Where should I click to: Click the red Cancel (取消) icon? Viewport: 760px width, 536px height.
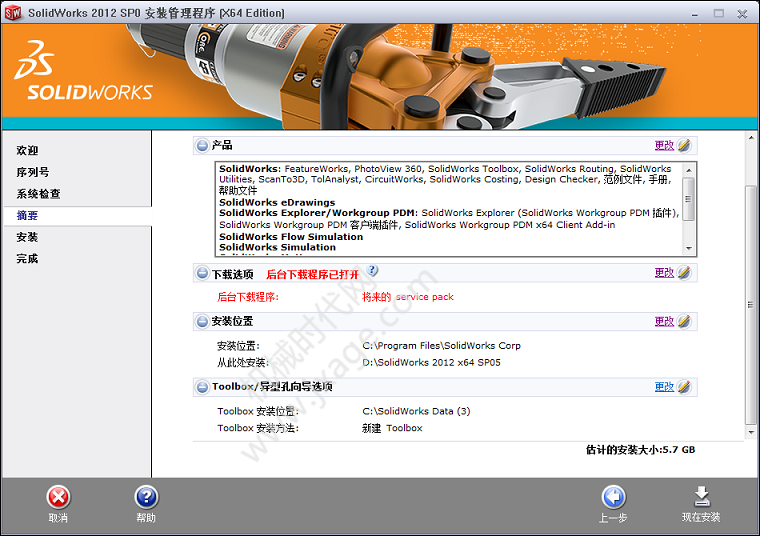point(58,498)
